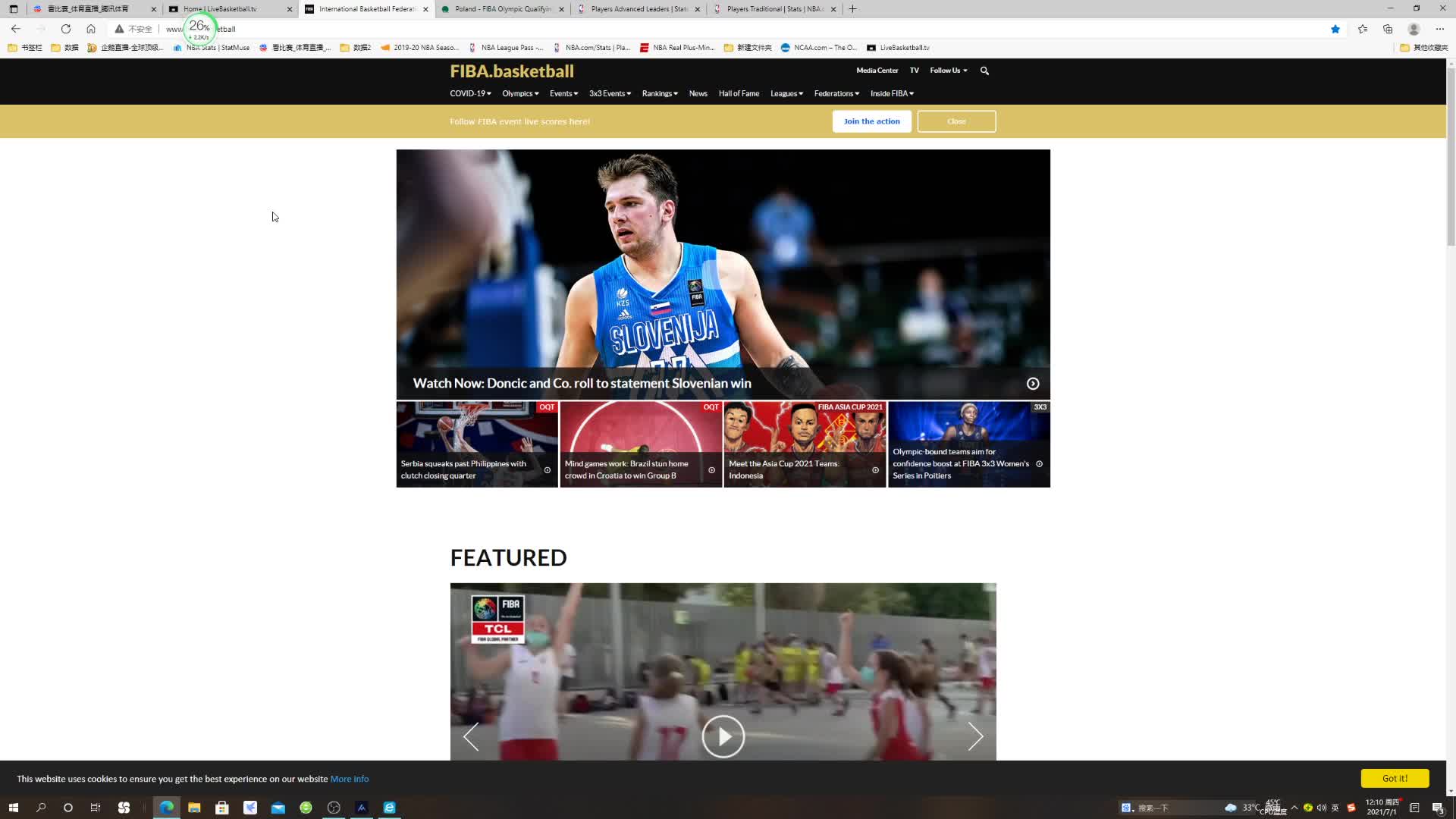Click the Join the action button

click(871, 121)
